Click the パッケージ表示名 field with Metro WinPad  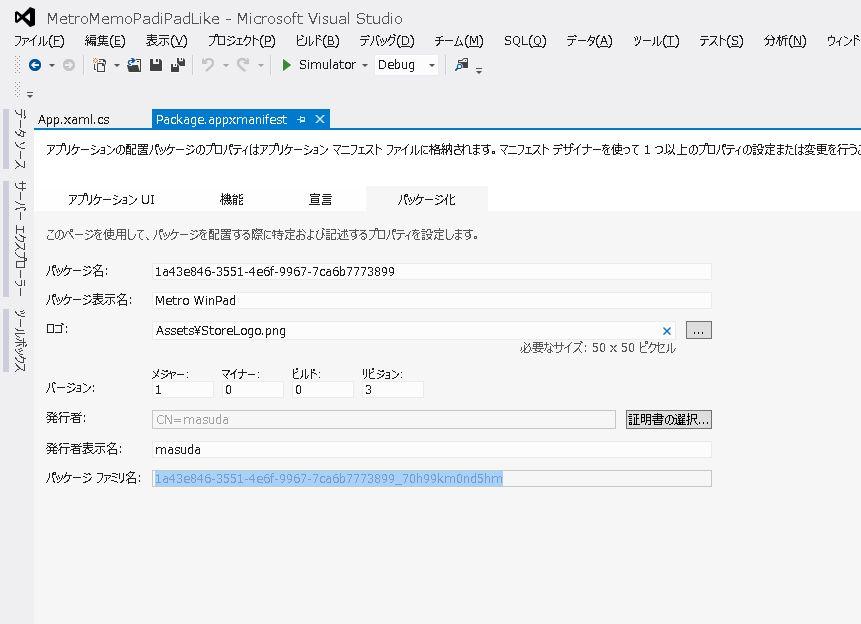[x=431, y=300]
